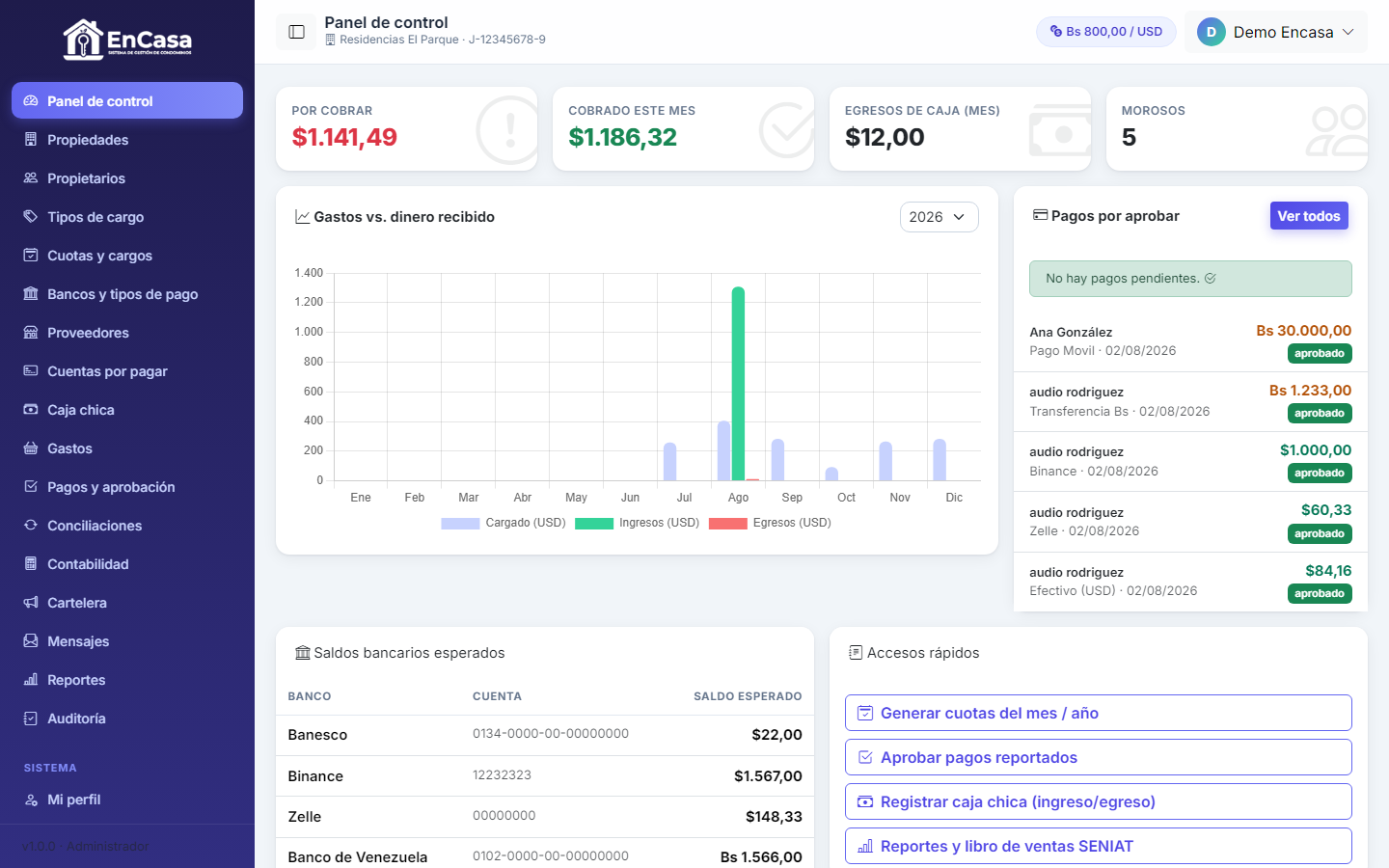
Task: Open Pagos y aprobación in sidebar
Action: tap(127, 487)
